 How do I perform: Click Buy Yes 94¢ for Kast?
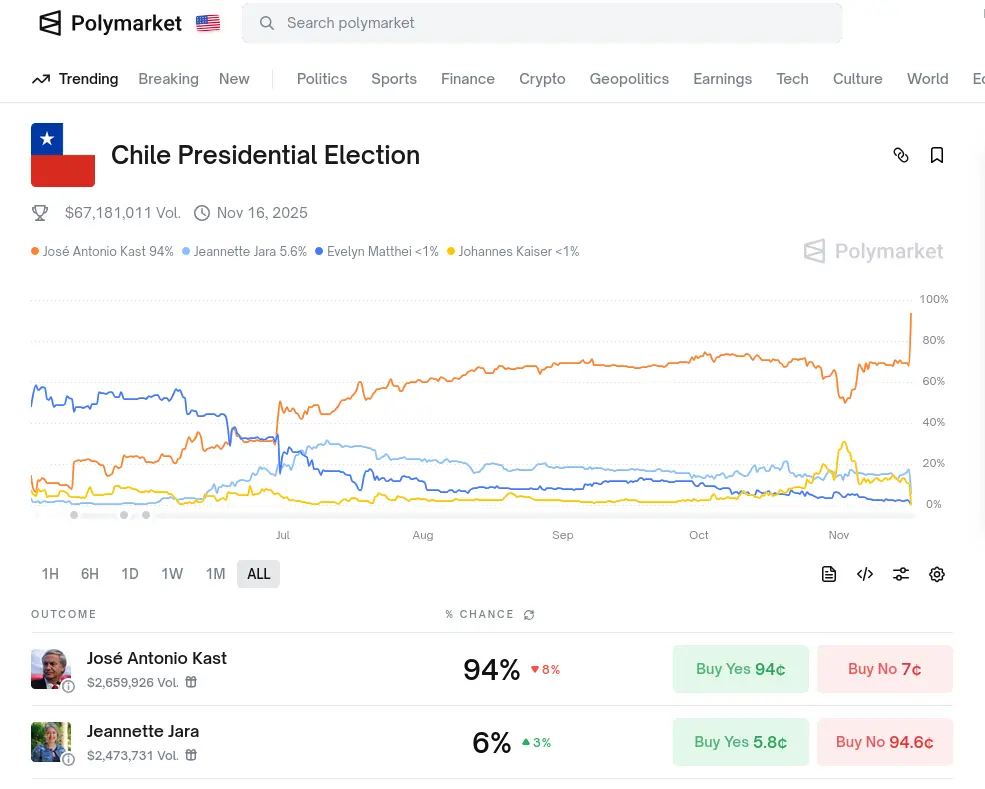pos(740,669)
